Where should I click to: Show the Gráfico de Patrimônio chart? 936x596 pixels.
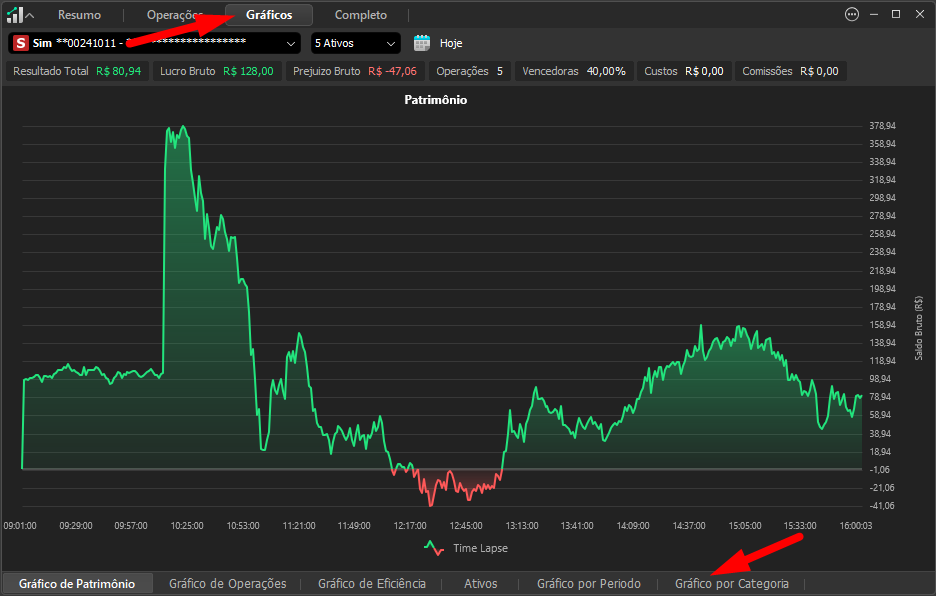(x=77, y=583)
